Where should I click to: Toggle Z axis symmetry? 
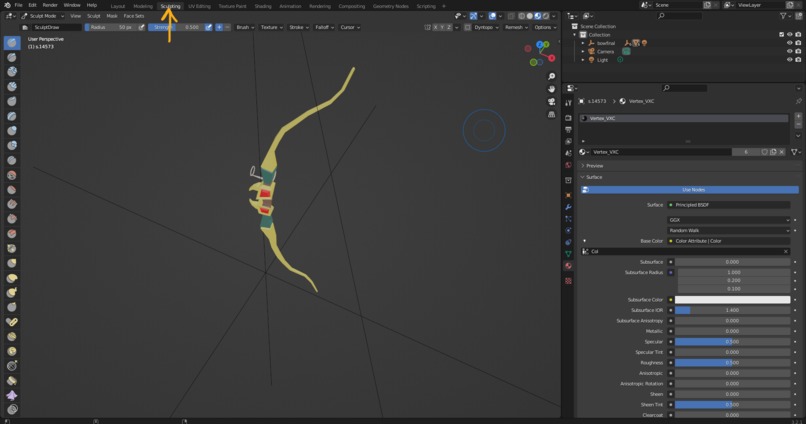pos(449,27)
